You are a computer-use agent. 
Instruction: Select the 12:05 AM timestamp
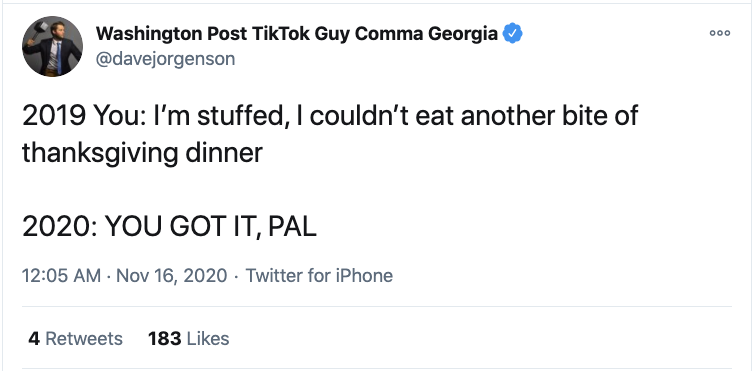[x=62, y=276]
